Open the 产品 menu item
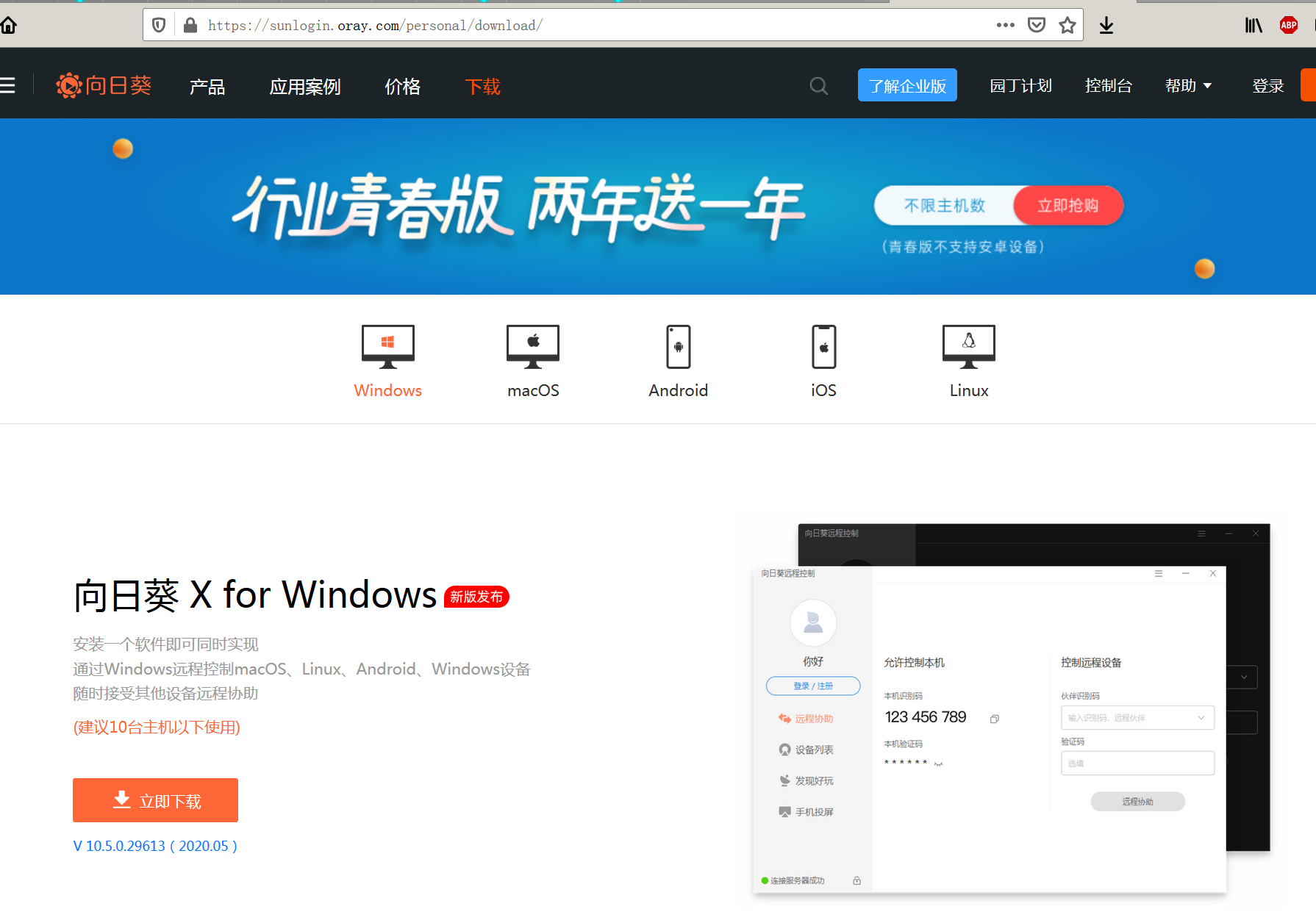Screen dimensions: 1316x920 pyautogui.click(x=207, y=87)
